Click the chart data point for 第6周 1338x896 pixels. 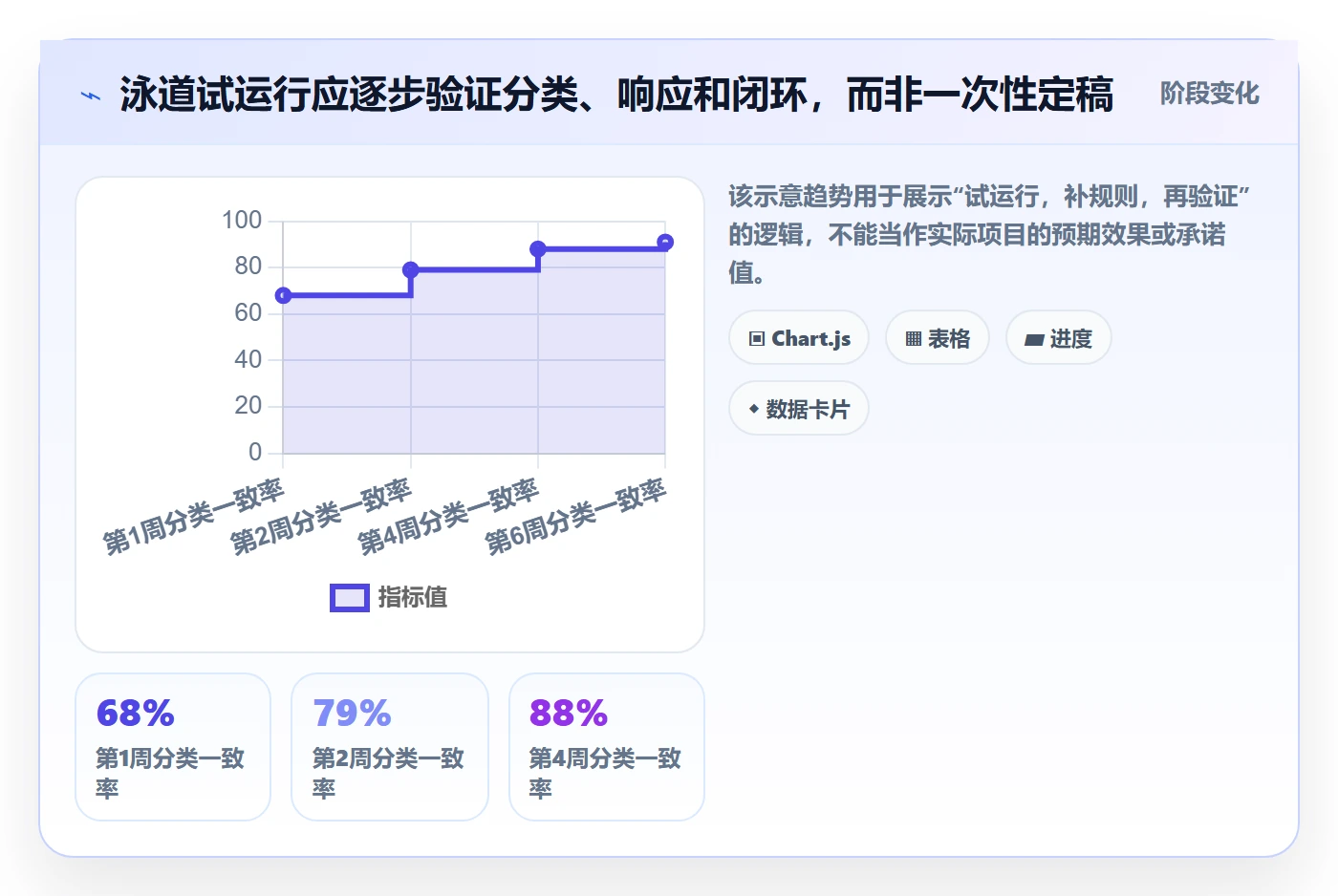665,243
